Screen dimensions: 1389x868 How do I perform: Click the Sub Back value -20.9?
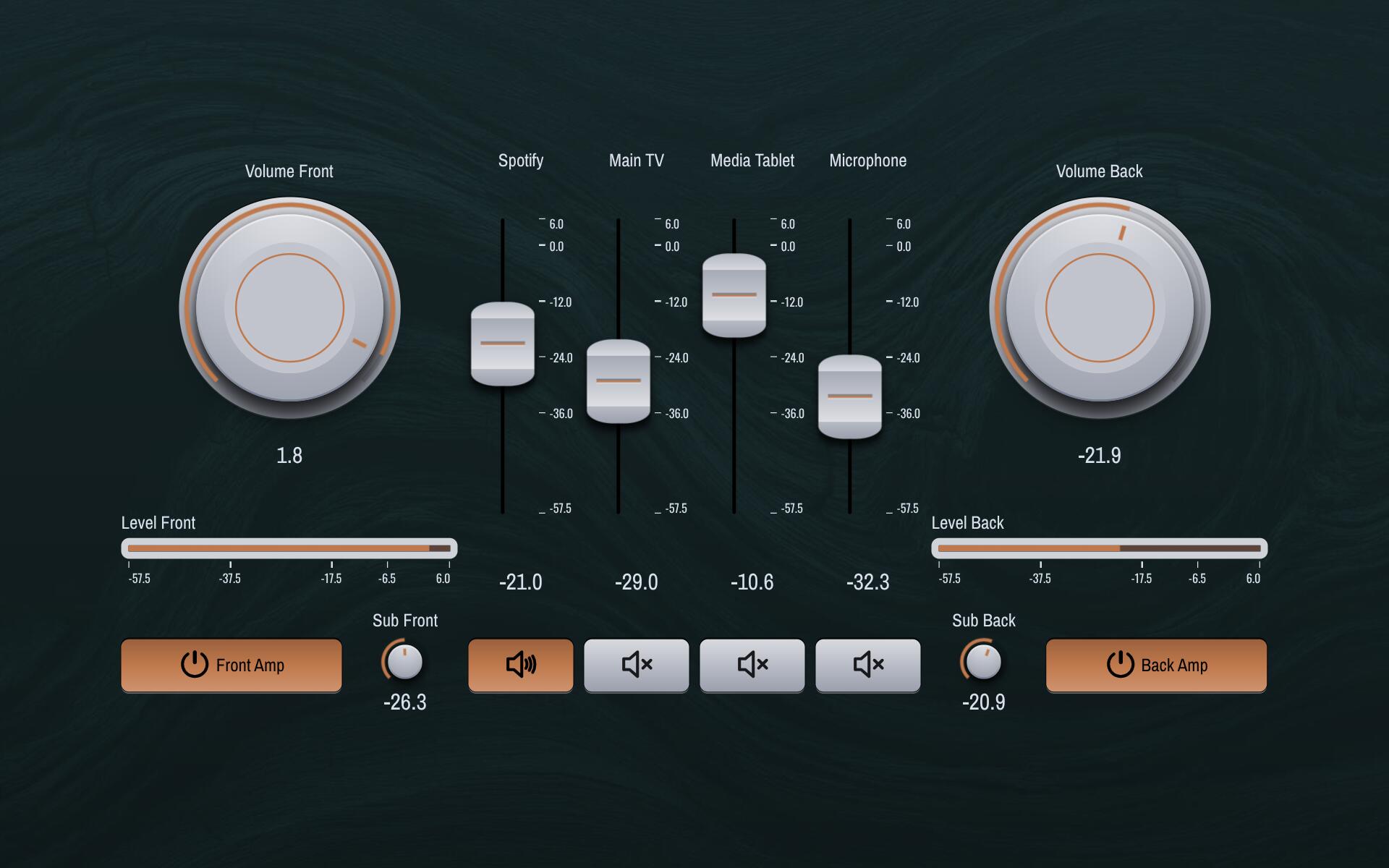coord(983,702)
